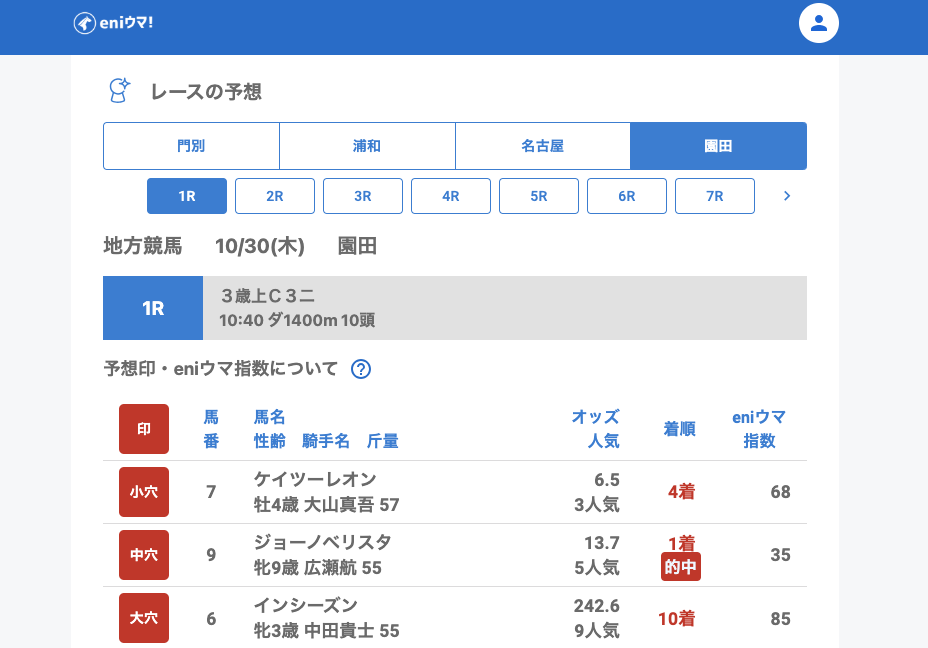The width and height of the screenshot is (928, 648).
Task: Open the eniウマ index help question icon
Action: coord(361,369)
